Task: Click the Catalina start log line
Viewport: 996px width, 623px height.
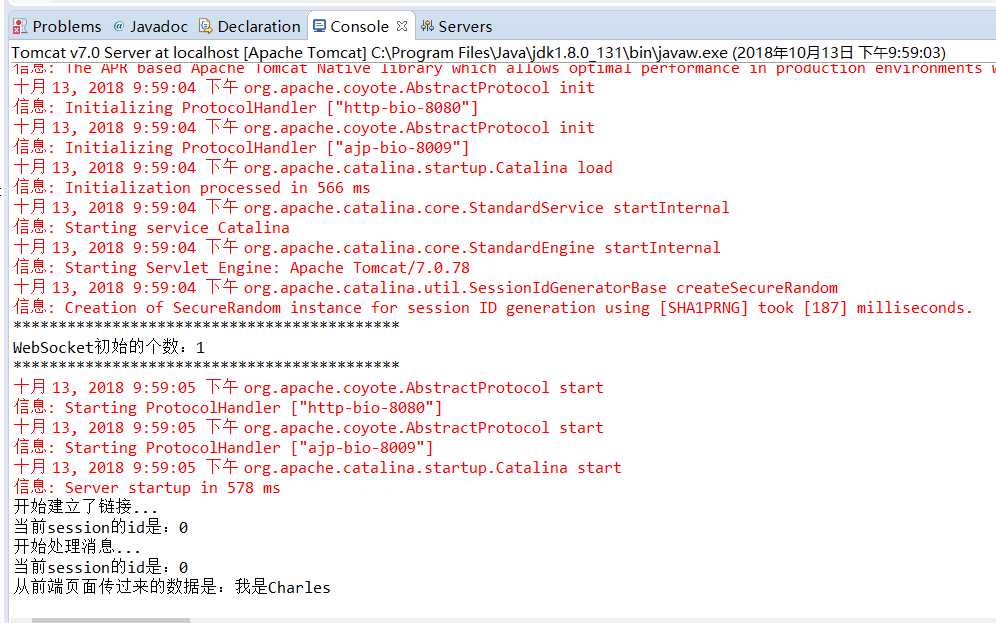Action: pyautogui.click(x=317, y=468)
